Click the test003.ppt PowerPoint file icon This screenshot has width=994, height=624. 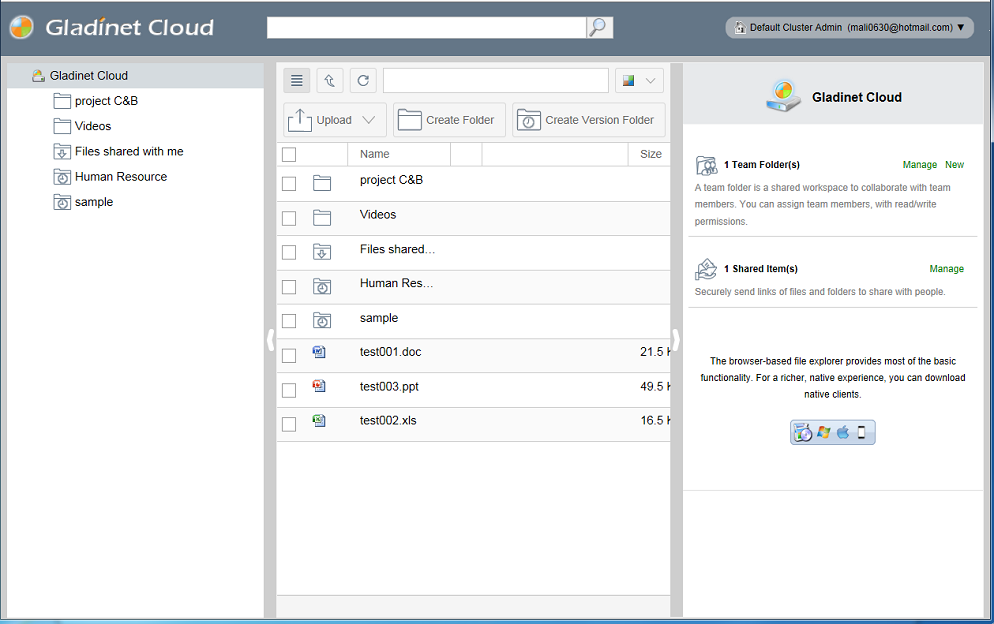click(320, 386)
